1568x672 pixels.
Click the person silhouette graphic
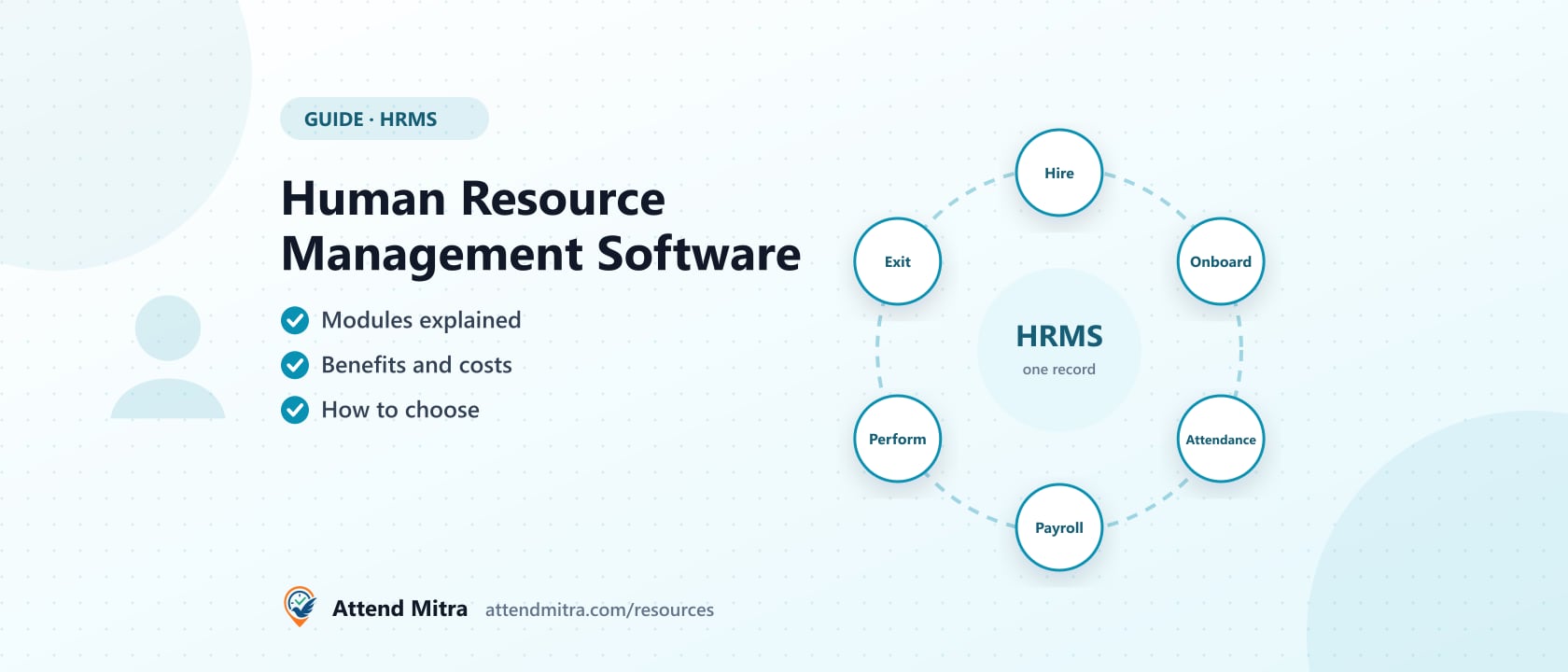[x=168, y=357]
